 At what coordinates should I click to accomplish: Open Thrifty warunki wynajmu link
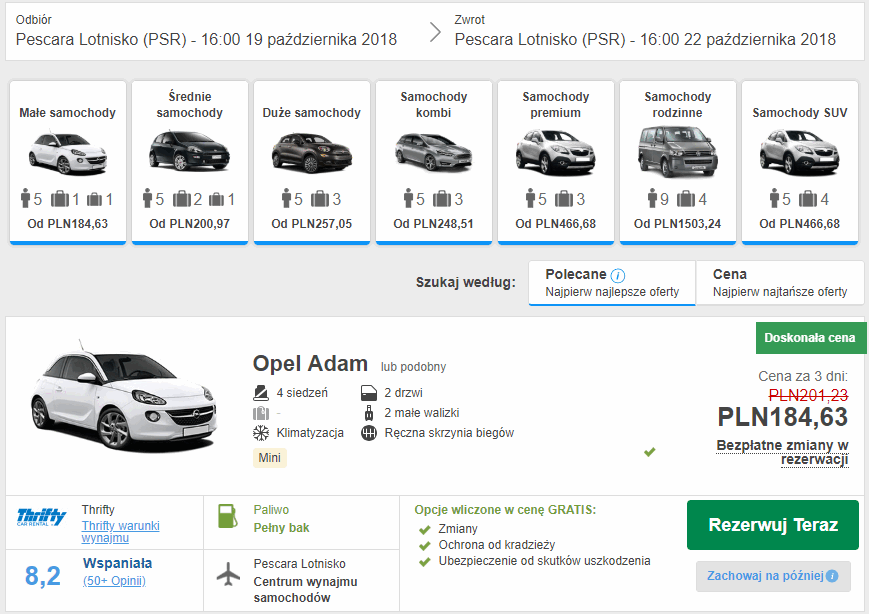tap(120, 531)
